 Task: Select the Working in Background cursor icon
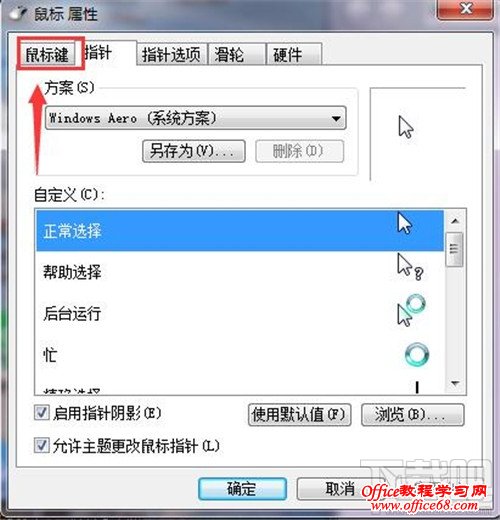tap(411, 310)
